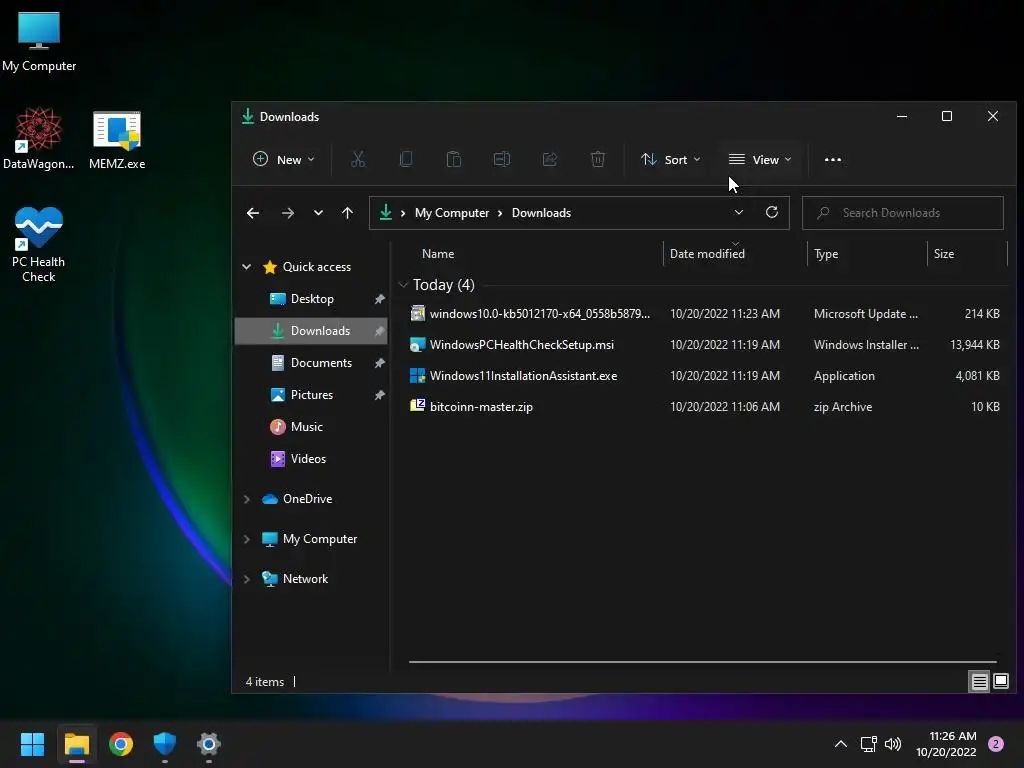Viewport: 1024px width, 768px height.
Task: Unpin Desktop from Quick access
Action: coord(379,299)
